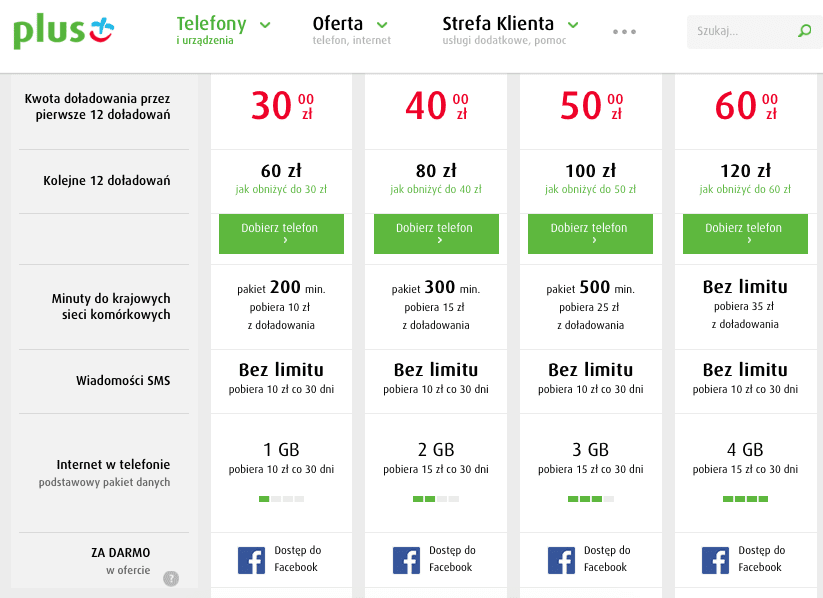Viewport: 823px width, 598px height.
Task: Open the three-dots more menu
Action: (624, 32)
